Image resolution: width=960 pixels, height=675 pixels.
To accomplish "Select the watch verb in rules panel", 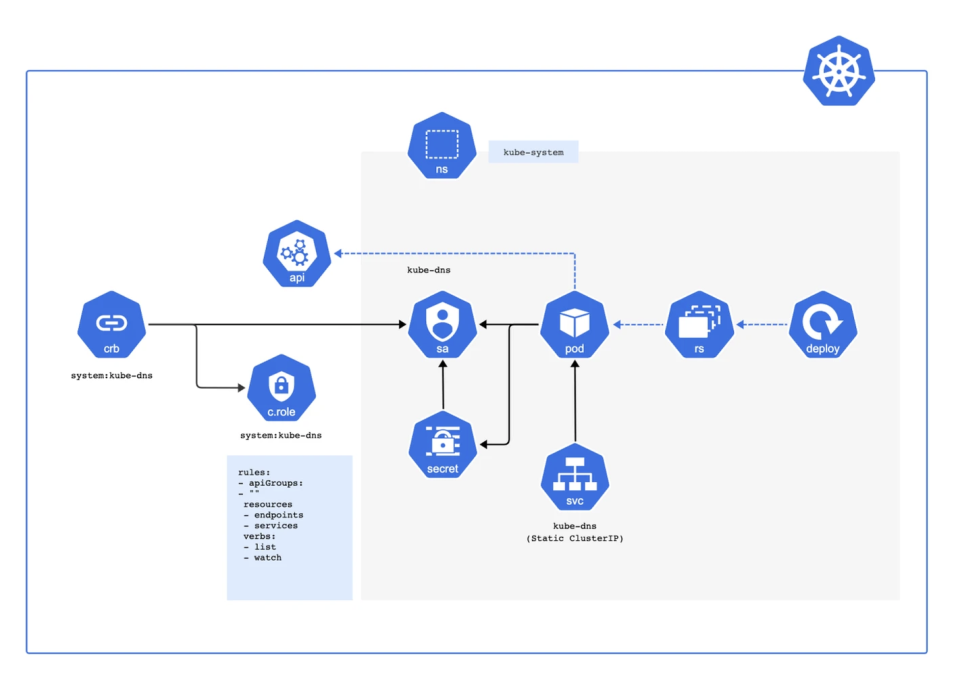I will (261, 558).
